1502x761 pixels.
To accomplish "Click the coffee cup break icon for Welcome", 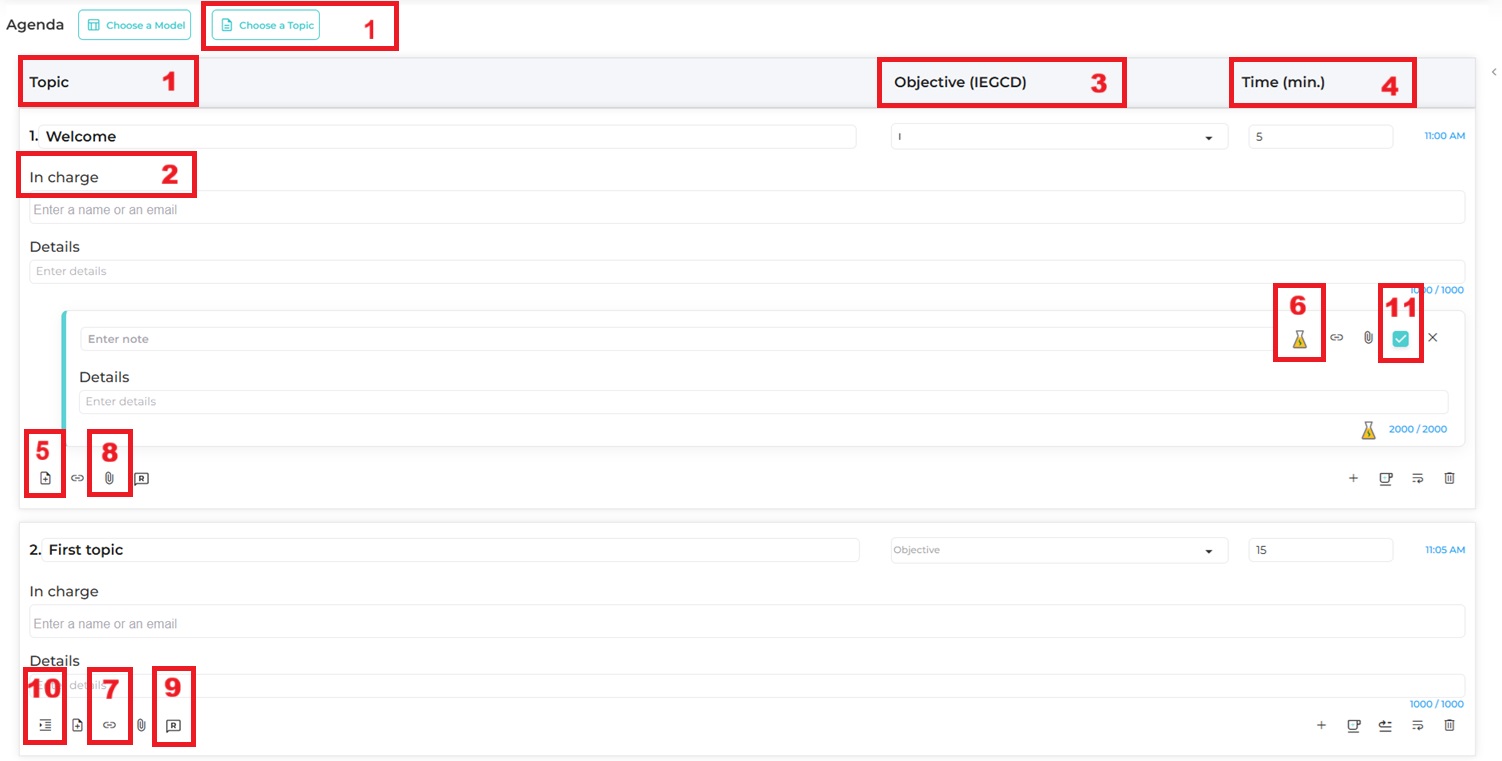I will tap(1385, 479).
